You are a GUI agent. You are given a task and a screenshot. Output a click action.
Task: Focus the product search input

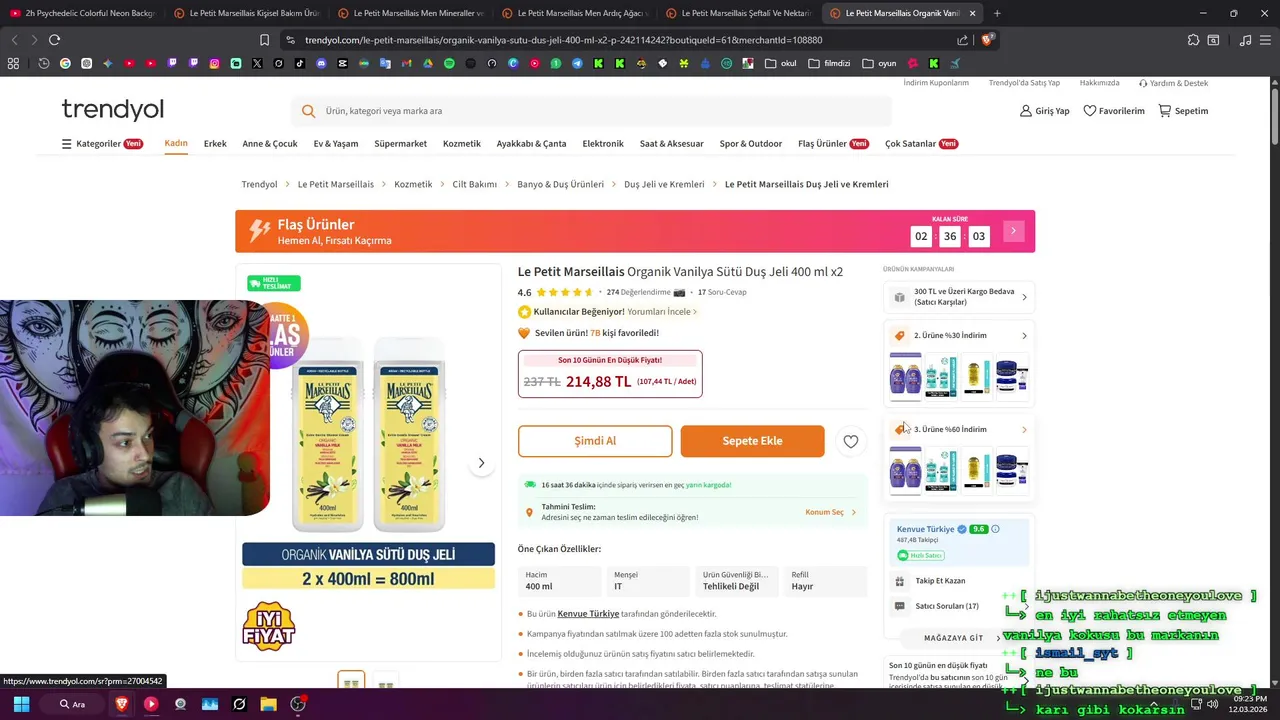pyautogui.click(x=591, y=111)
